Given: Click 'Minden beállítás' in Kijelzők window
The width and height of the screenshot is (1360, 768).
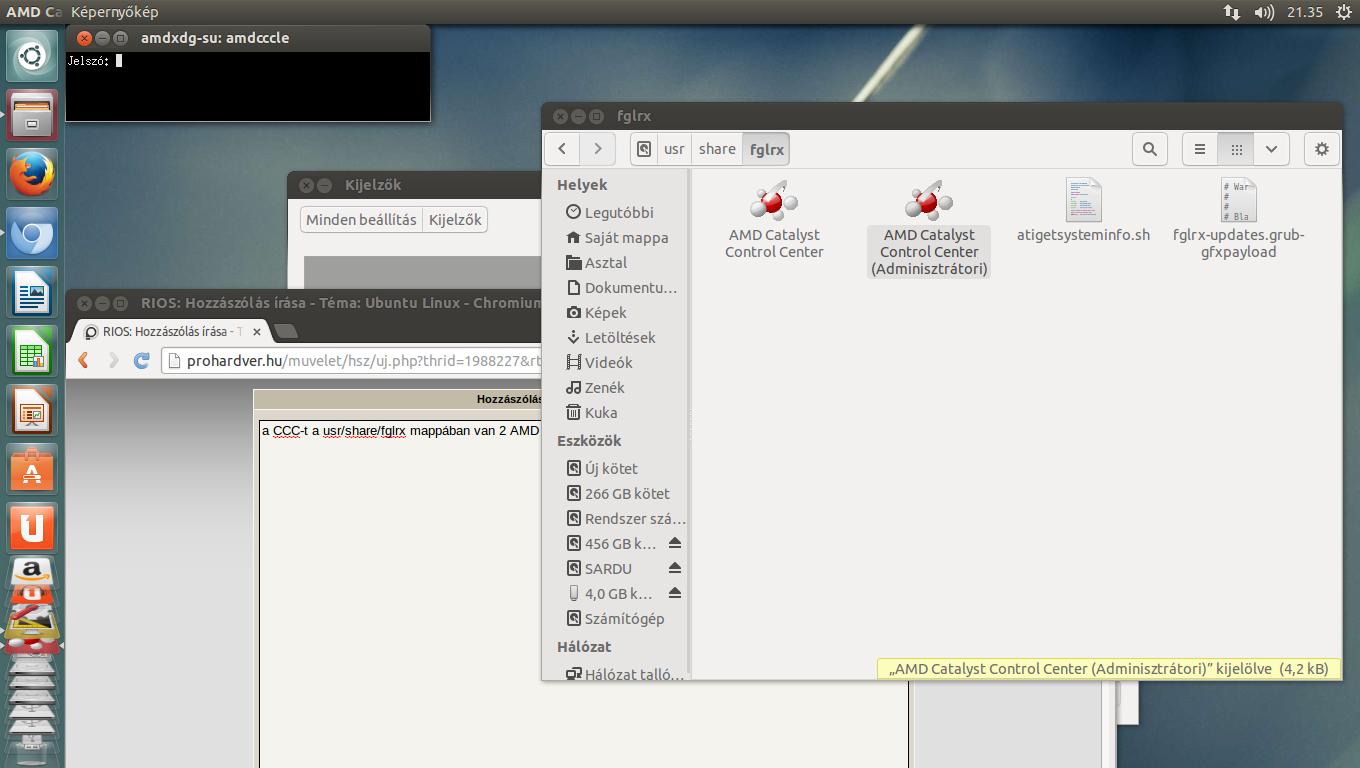Looking at the screenshot, I should coord(361,220).
